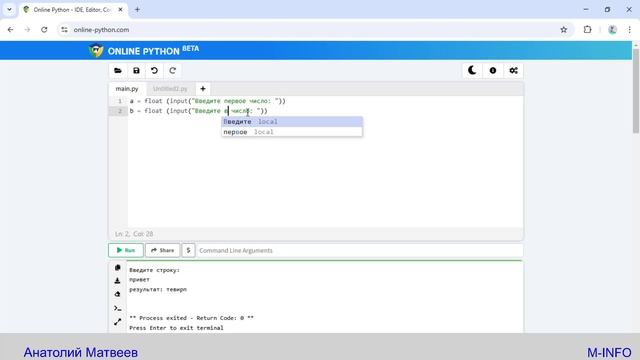640x360 pixels.
Task: Bookmark this page with the star
Action: pos(564,30)
